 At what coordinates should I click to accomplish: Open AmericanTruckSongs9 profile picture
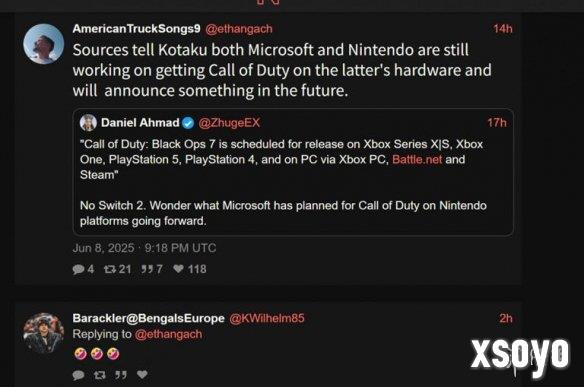point(44,44)
